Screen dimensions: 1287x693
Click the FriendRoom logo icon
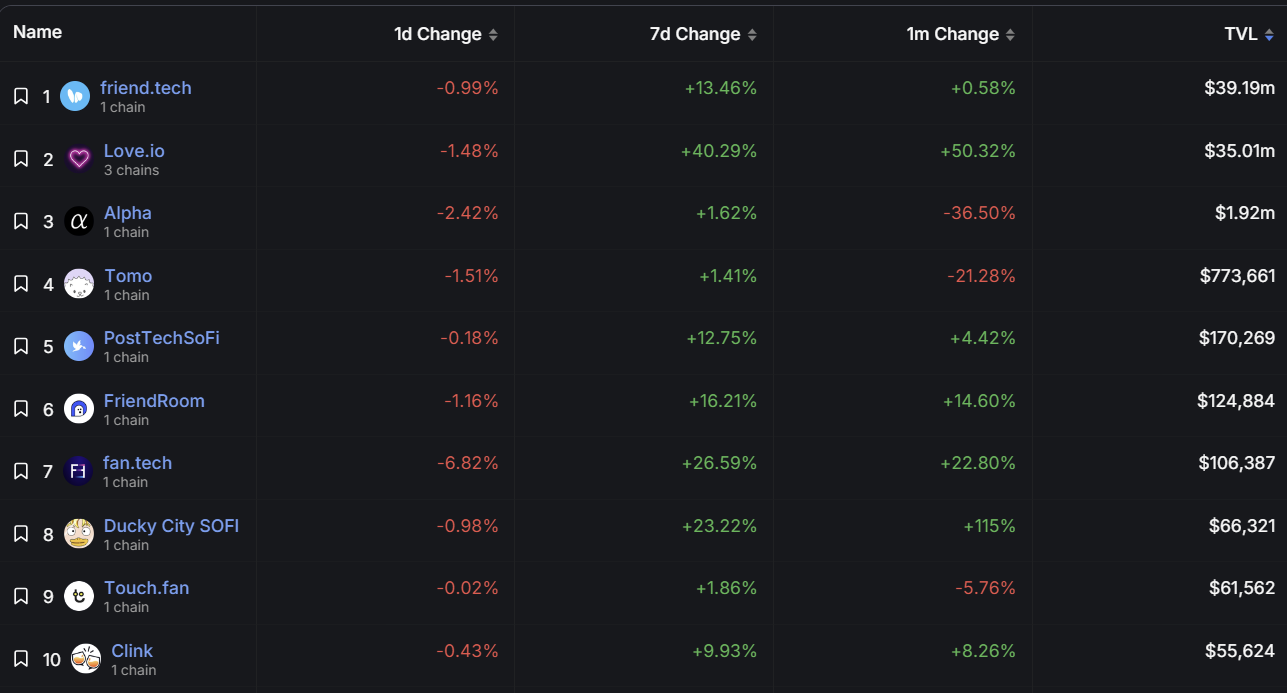coord(79,409)
